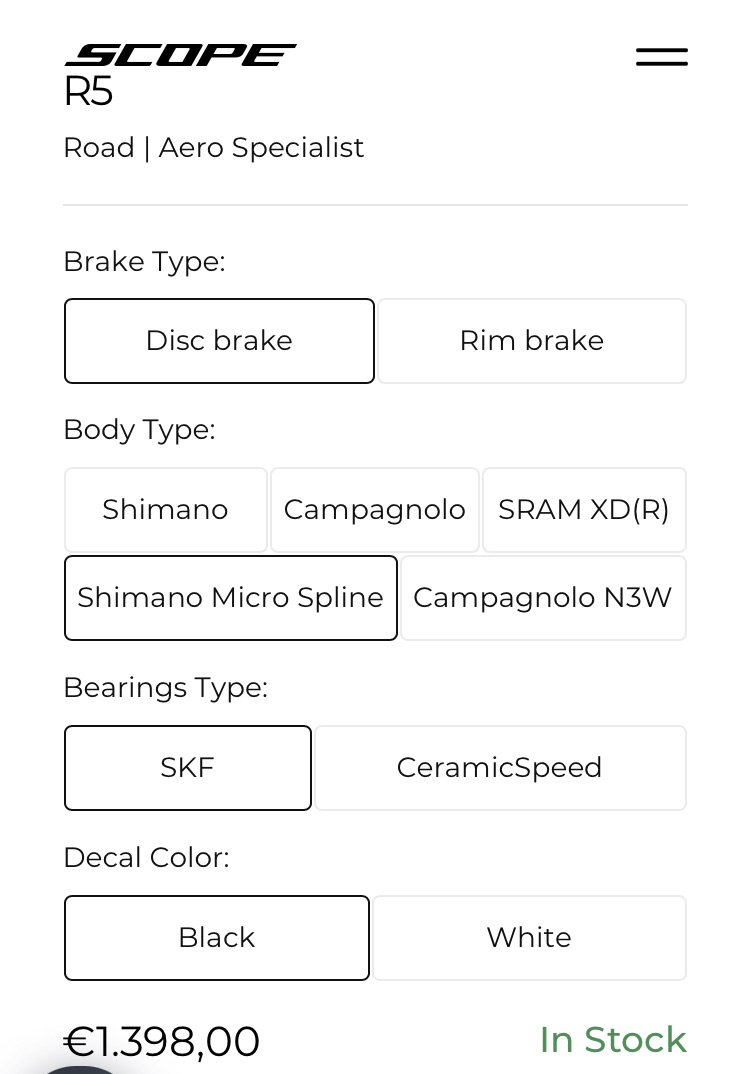Select SKF bearings
The height and width of the screenshot is (1074, 750).
click(187, 768)
